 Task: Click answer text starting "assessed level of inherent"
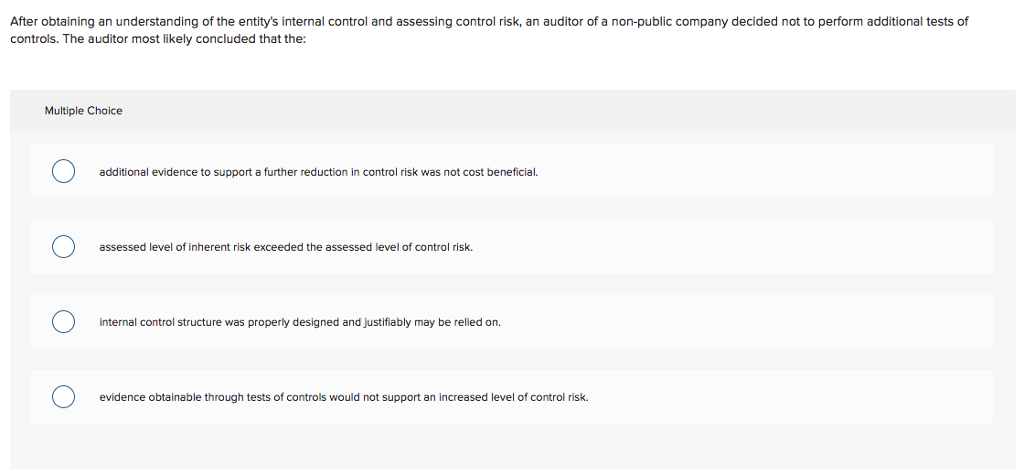click(285, 247)
